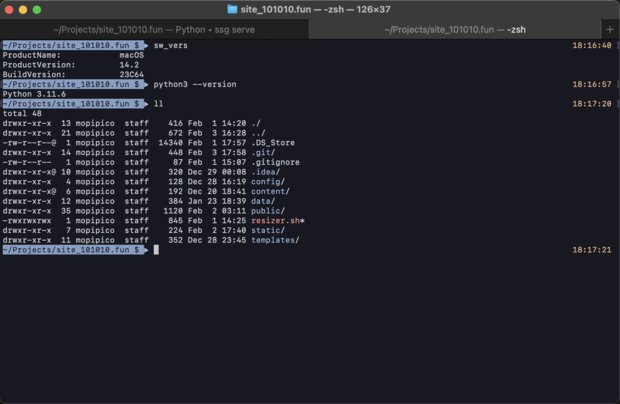Screen dimensions: 620x404
Task: Click the .gitignore file name
Action: pyautogui.click(x=276, y=162)
